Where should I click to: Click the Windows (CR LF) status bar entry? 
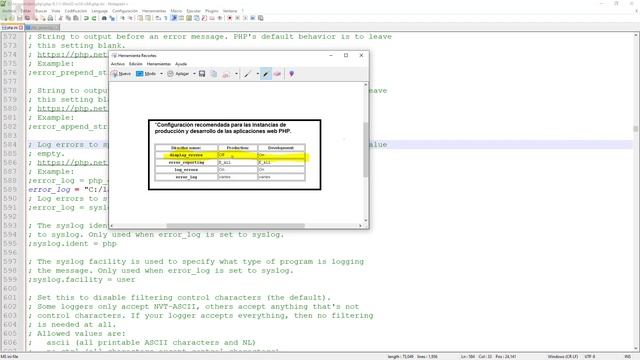(x=562, y=357)
